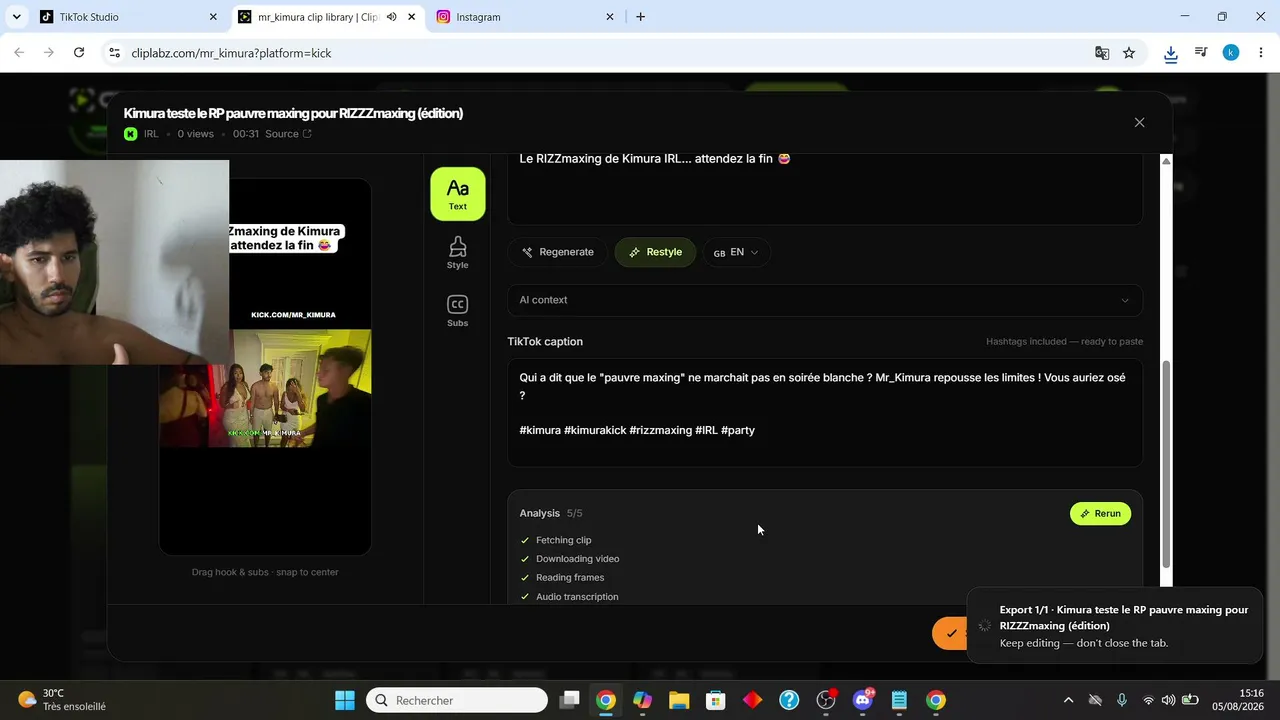Open a new browser tab
This screenshot has width=1280, height=720.
click(640, 17)
